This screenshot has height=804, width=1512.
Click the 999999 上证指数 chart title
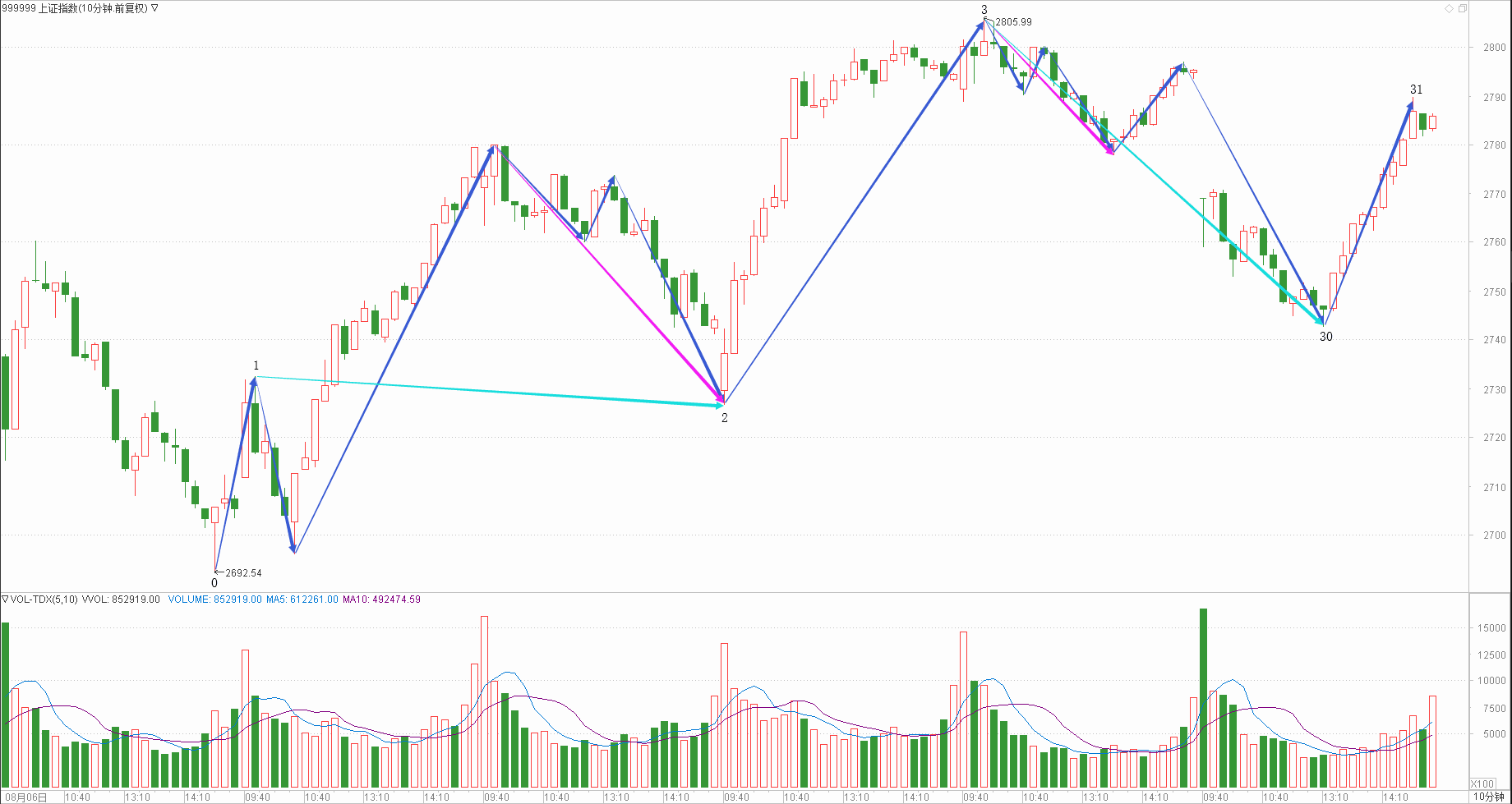point(75,8)
